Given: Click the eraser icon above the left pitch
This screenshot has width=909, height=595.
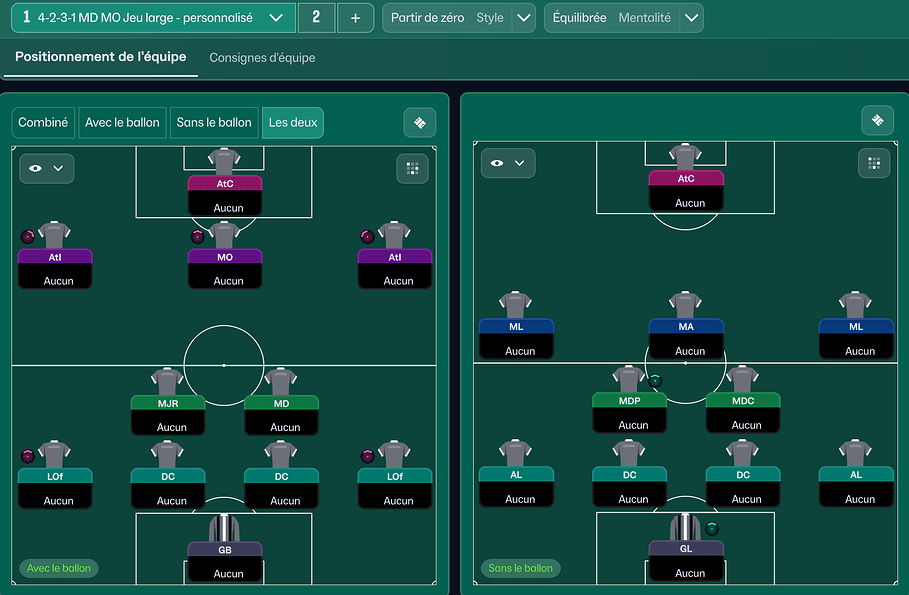Looking at the screenshot, I should coord(420,123).
